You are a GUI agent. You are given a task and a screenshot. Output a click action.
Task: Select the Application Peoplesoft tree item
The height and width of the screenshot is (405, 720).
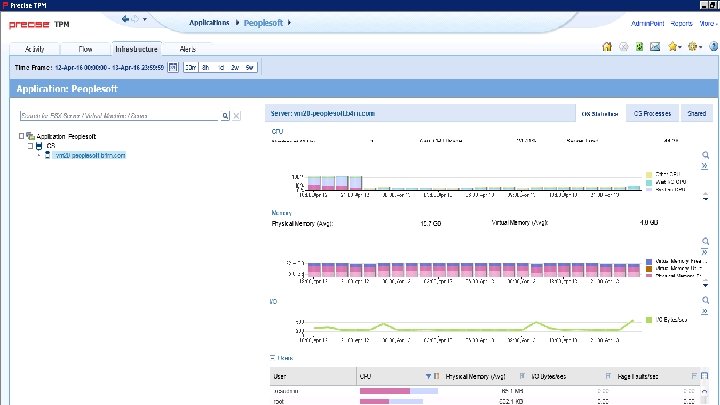click(66, 136)
